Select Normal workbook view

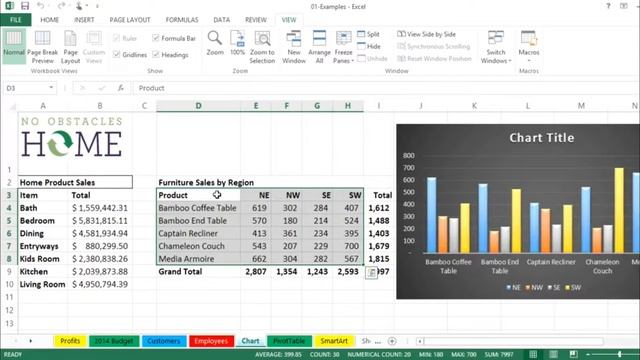[x=14, y=47]
